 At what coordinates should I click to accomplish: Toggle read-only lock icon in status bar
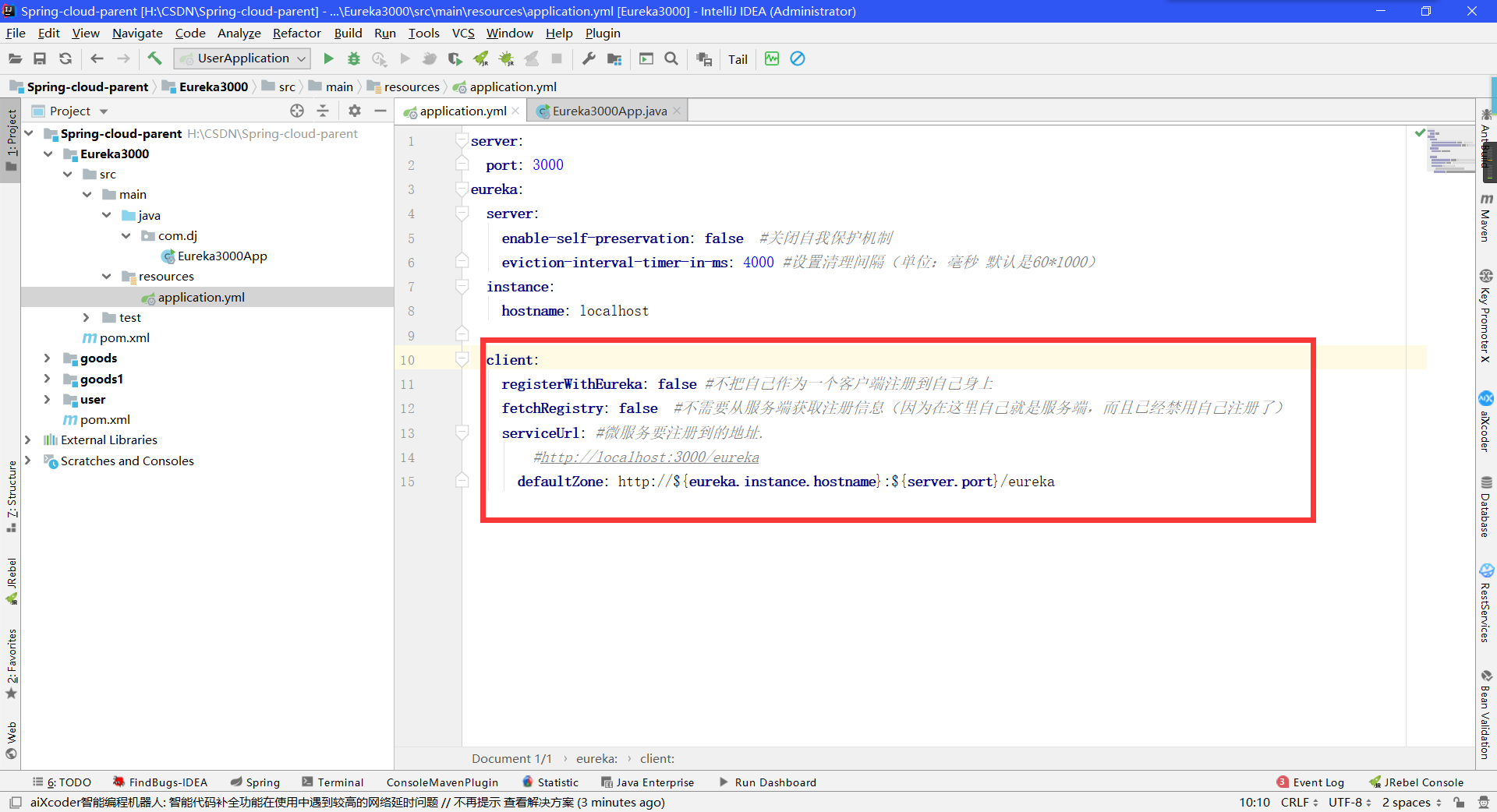(1459, 802)
